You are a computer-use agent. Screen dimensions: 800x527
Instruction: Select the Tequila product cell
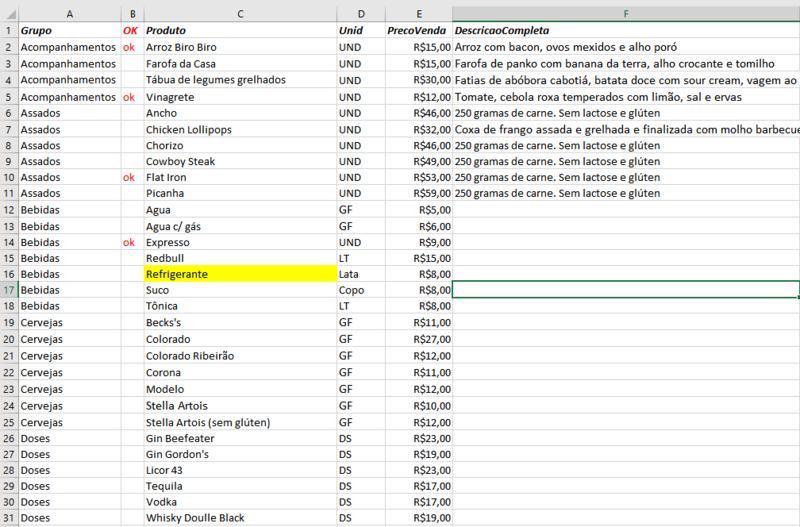tap(240, 486)
